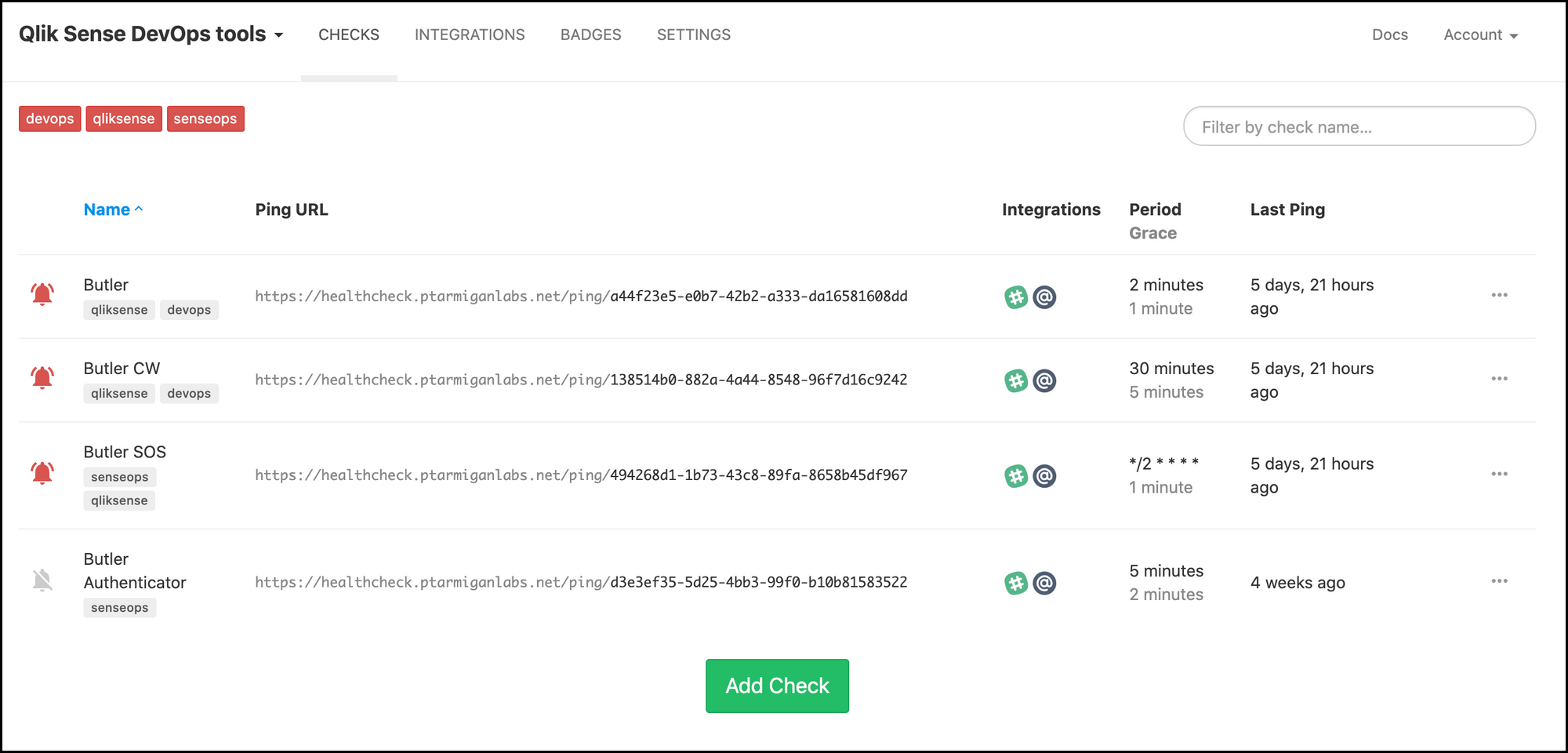Sort checks by the Name column
This screenshot has height=753, width=1568.
tap(113, 209)
